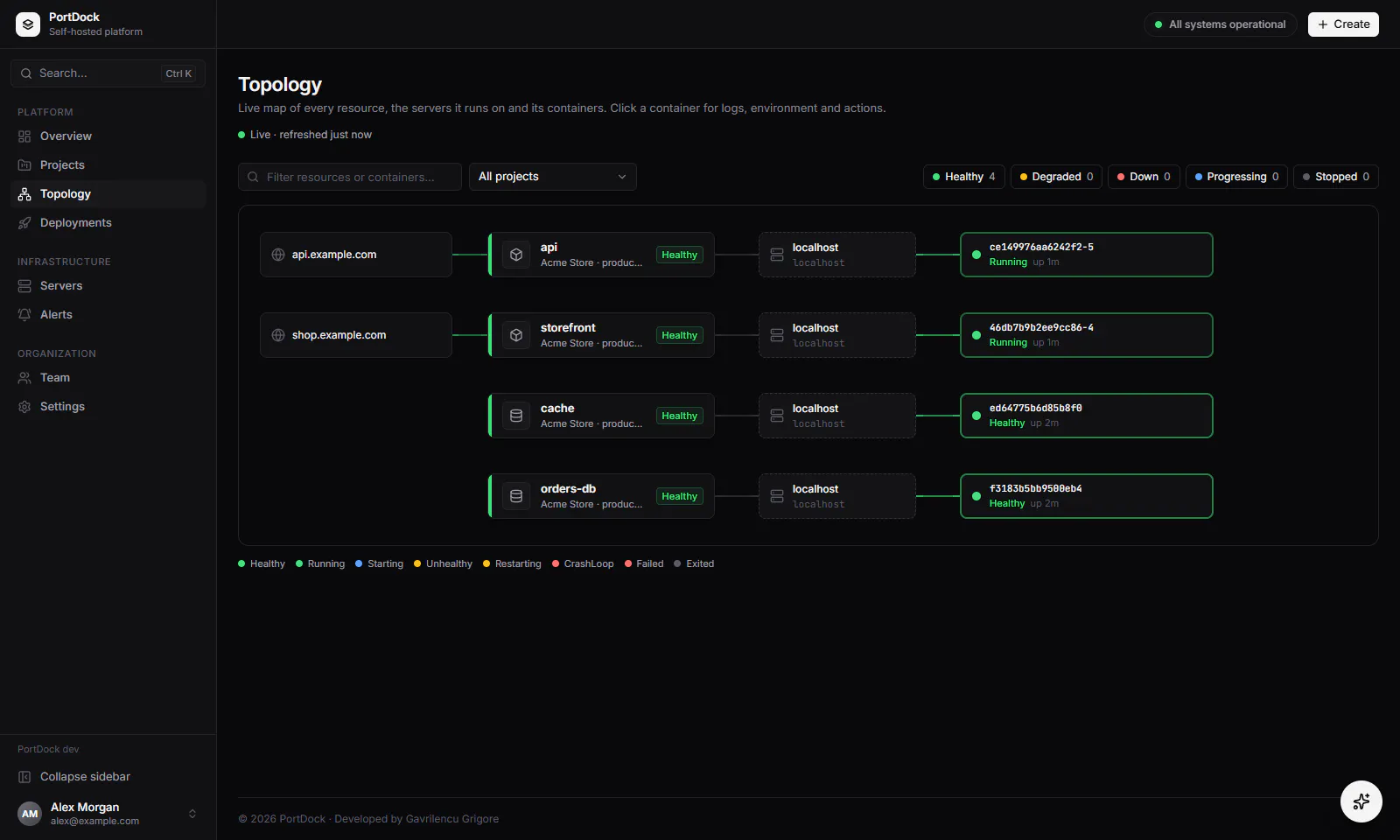This screenshot has width=1400, height=840.
Task: Open the All projects dropdown
Action: 553,177
